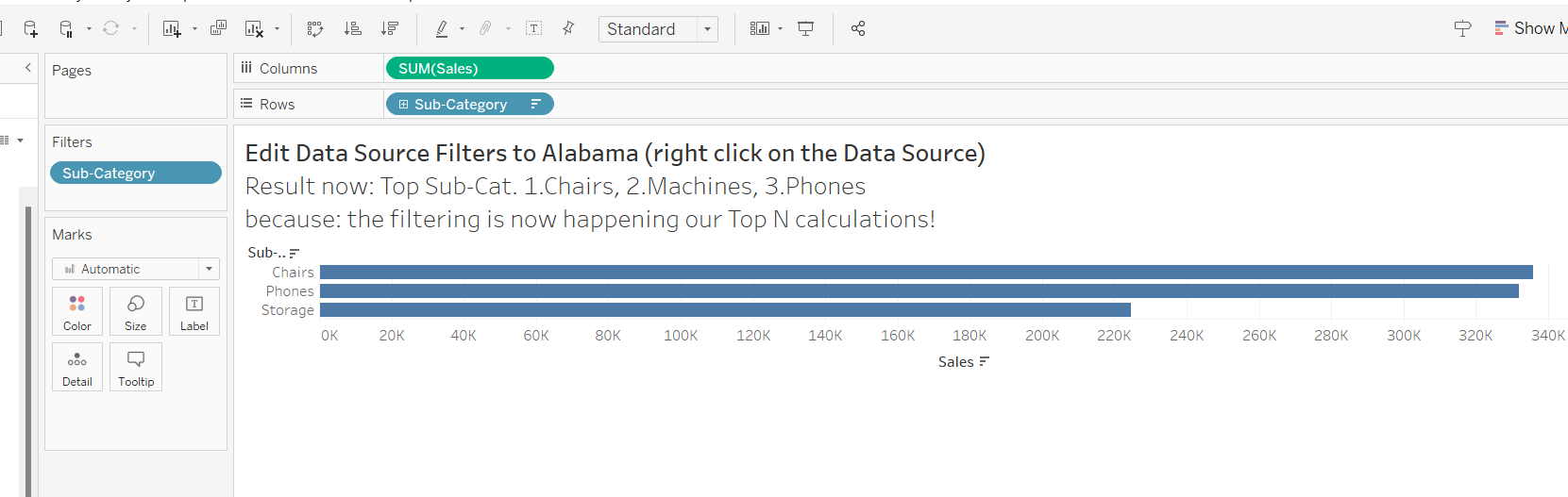Toggle mark labels with the T icon
The width and height of the screenshot is (1568, 497).
click(x=533, y=29)
